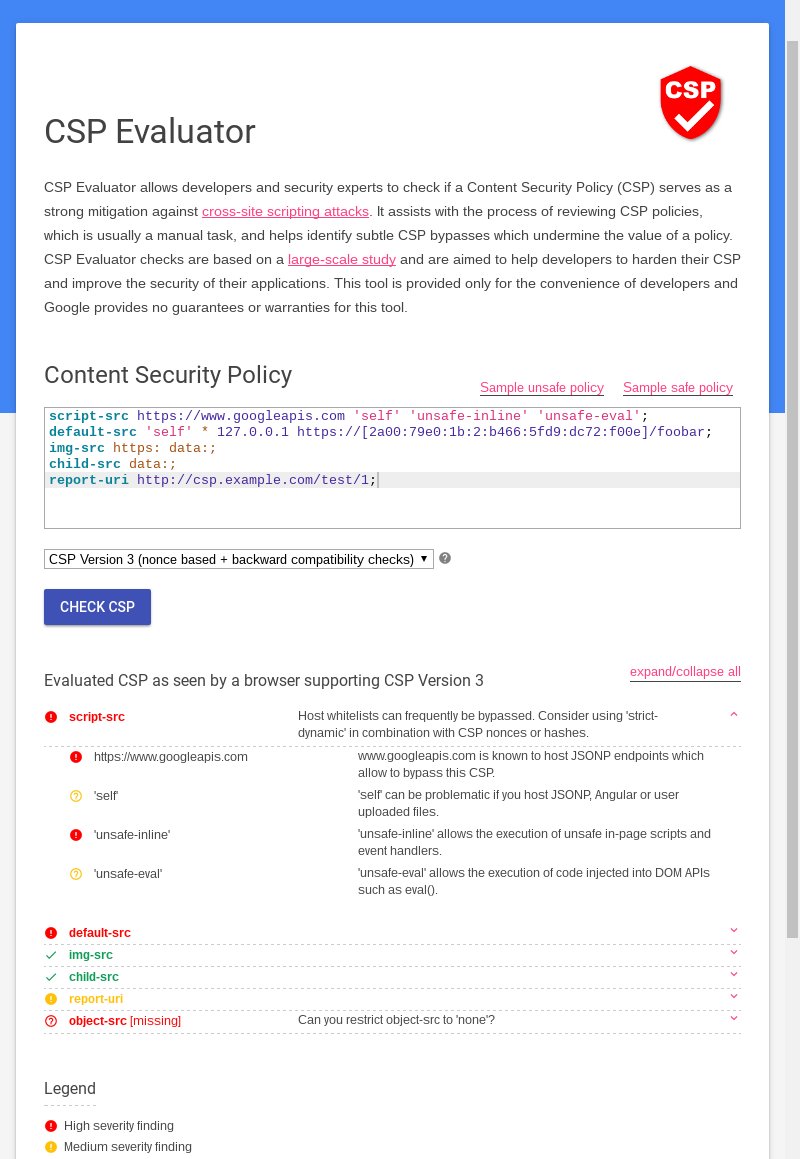This screenshot has width=800, height=1159.
Task: Expand the img-src row chevron
Action: 733,952
